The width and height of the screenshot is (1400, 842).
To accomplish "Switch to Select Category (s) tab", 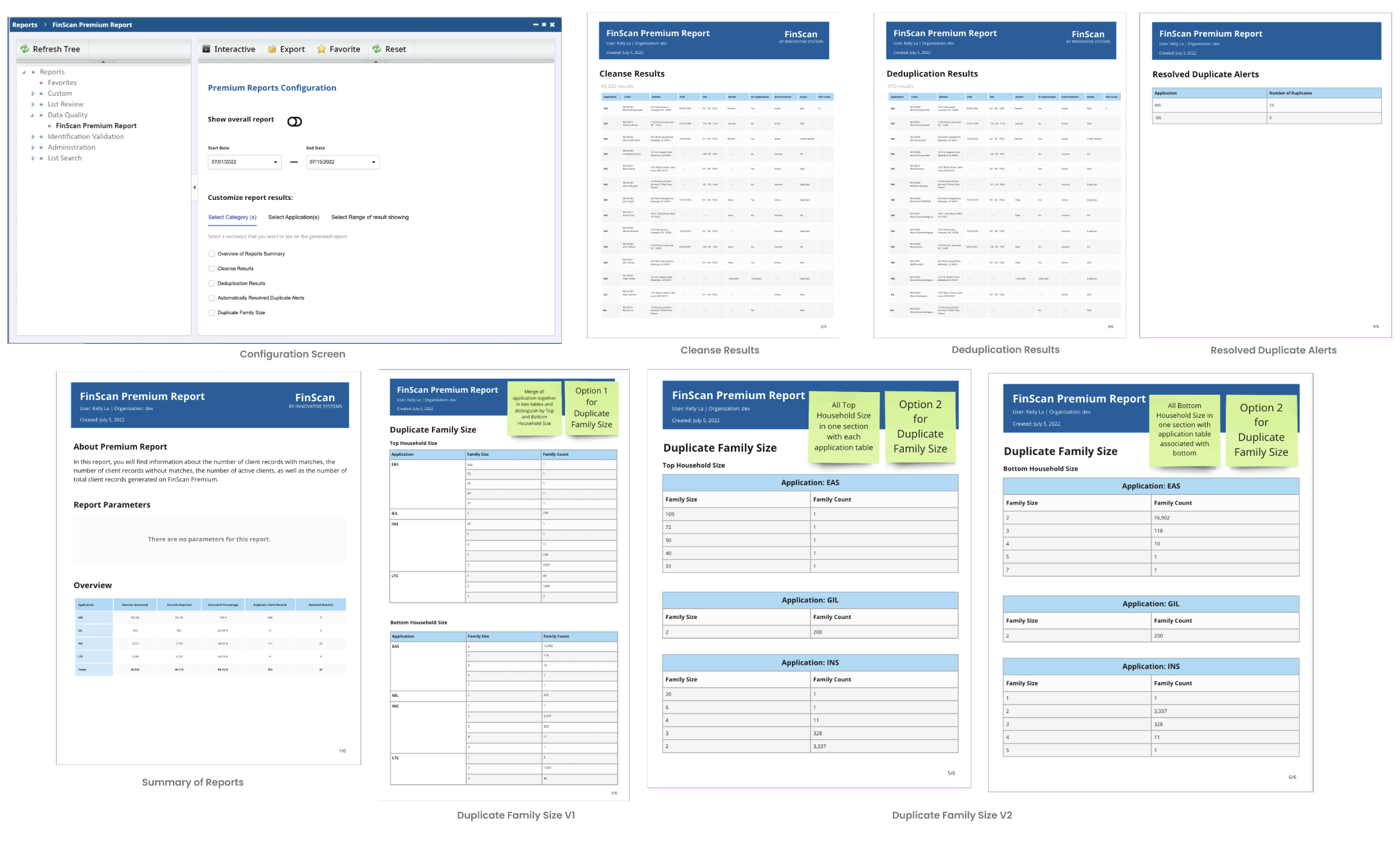I will pyautogui.click(x=232, y=217).
